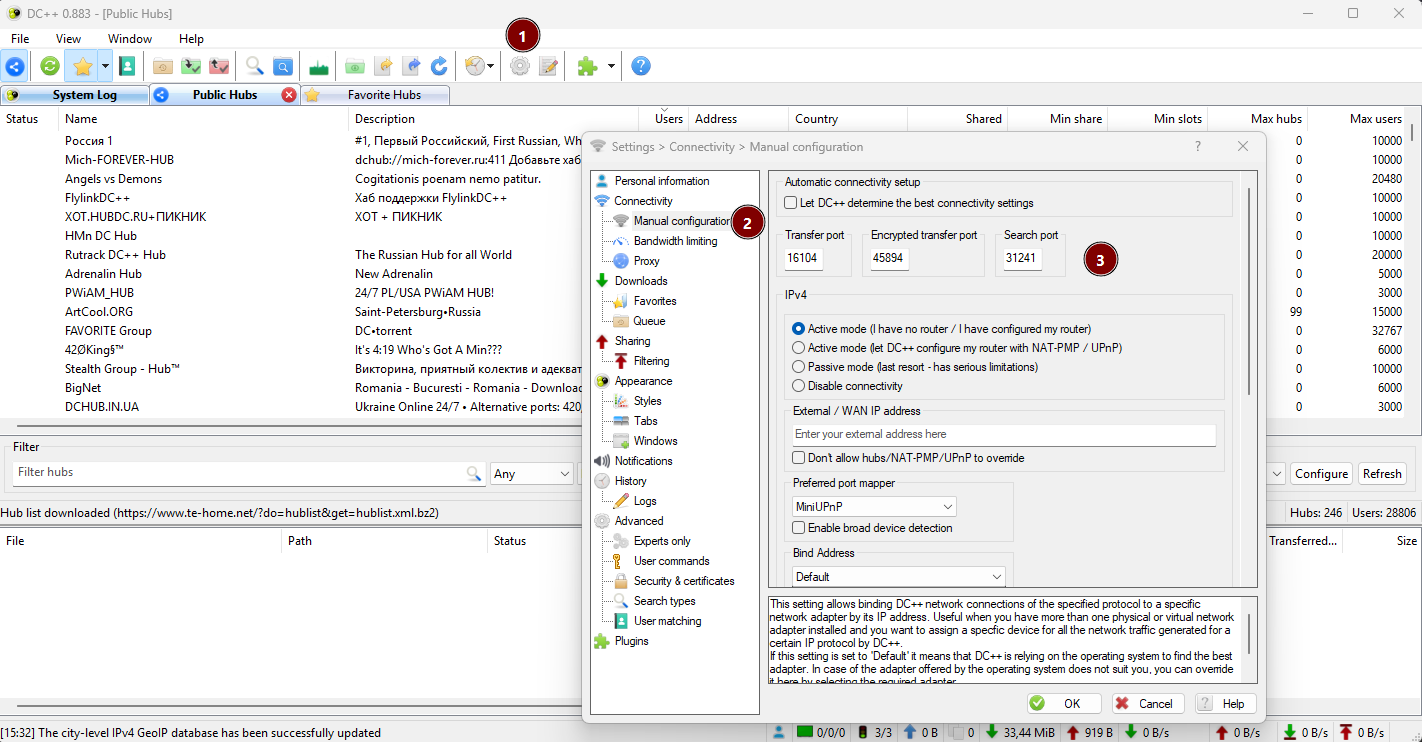The image size is (1422, 742).
Task: Click the blue circular Refresh file list icon
Action: pyautogui.click(x=439, y=66)
